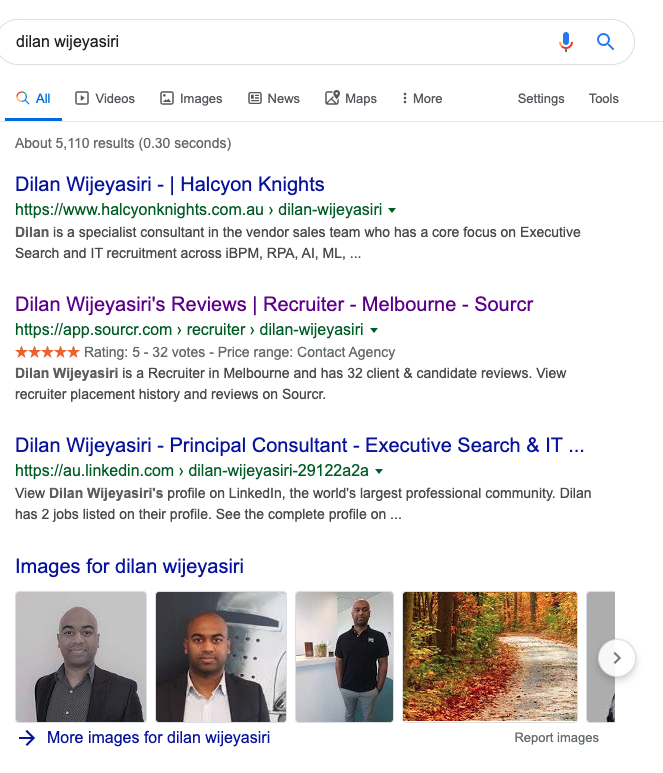Expand au.linkedin.com result URL dropdown arrow

tap(379, 471)
